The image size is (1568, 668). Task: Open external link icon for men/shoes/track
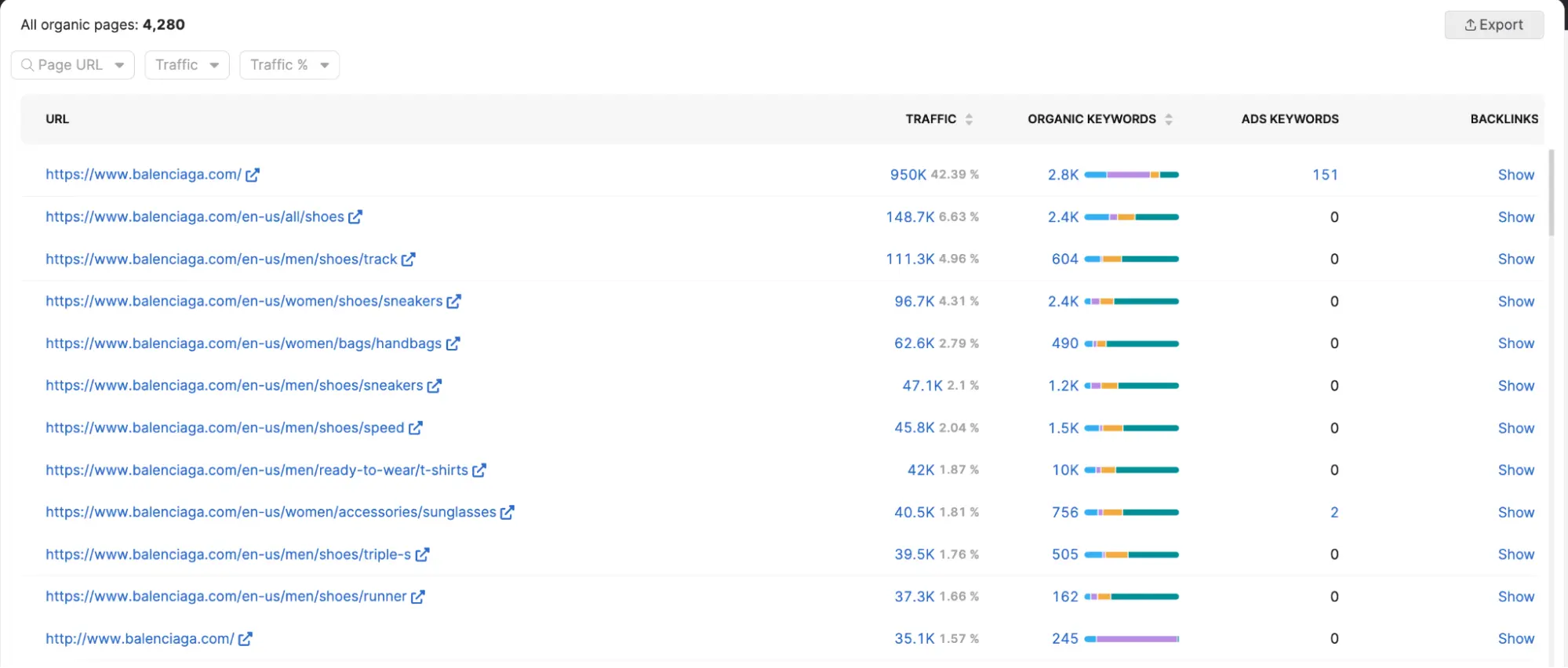tap(408, 260)
